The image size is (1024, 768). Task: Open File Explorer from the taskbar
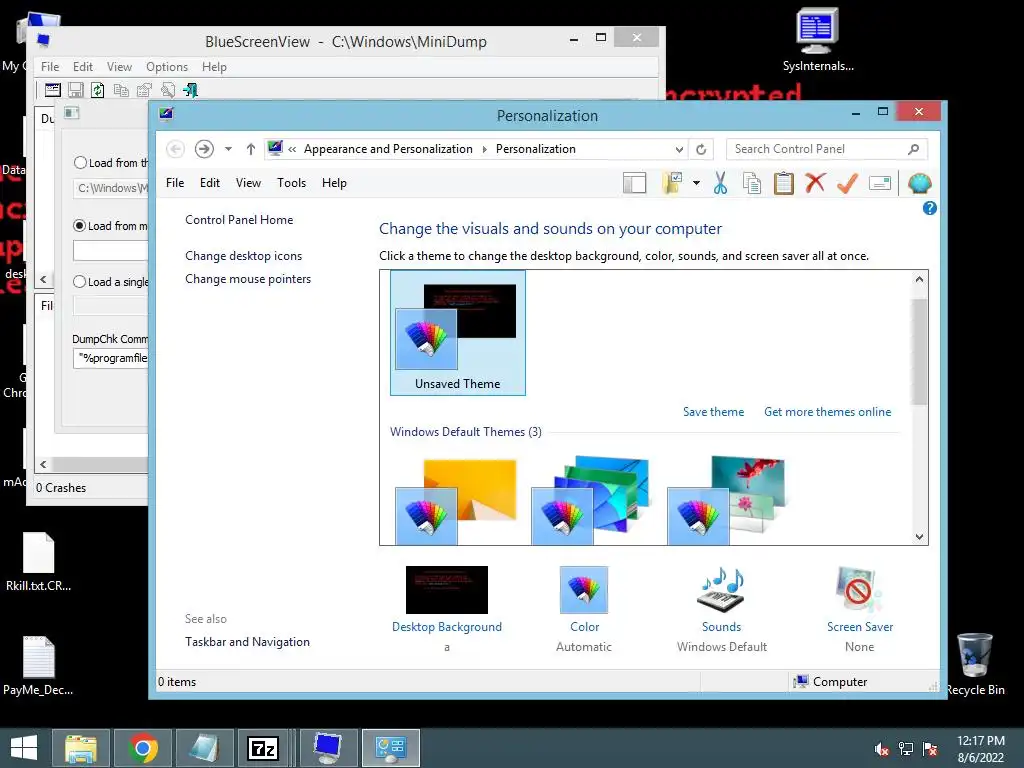[81, 748]
